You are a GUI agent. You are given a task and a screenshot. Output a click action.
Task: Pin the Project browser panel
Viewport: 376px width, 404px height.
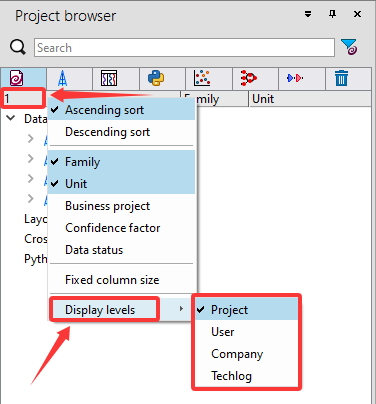(332, 14)
